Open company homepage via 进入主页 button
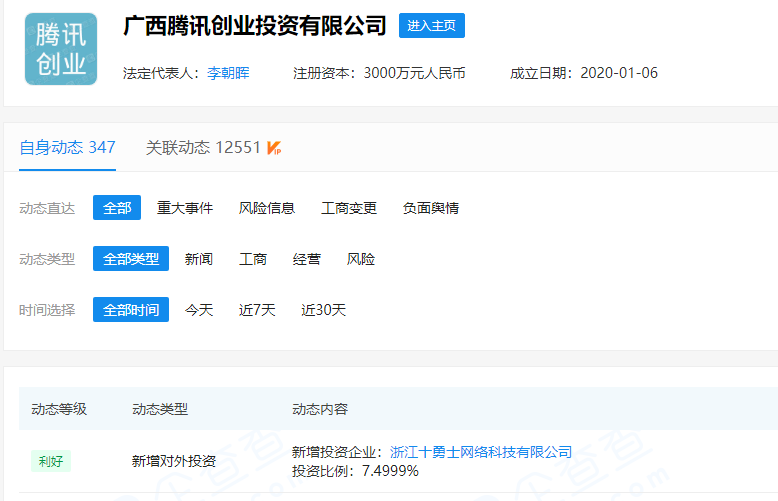The width and height of the screenshot is (778, 501). 432,25
